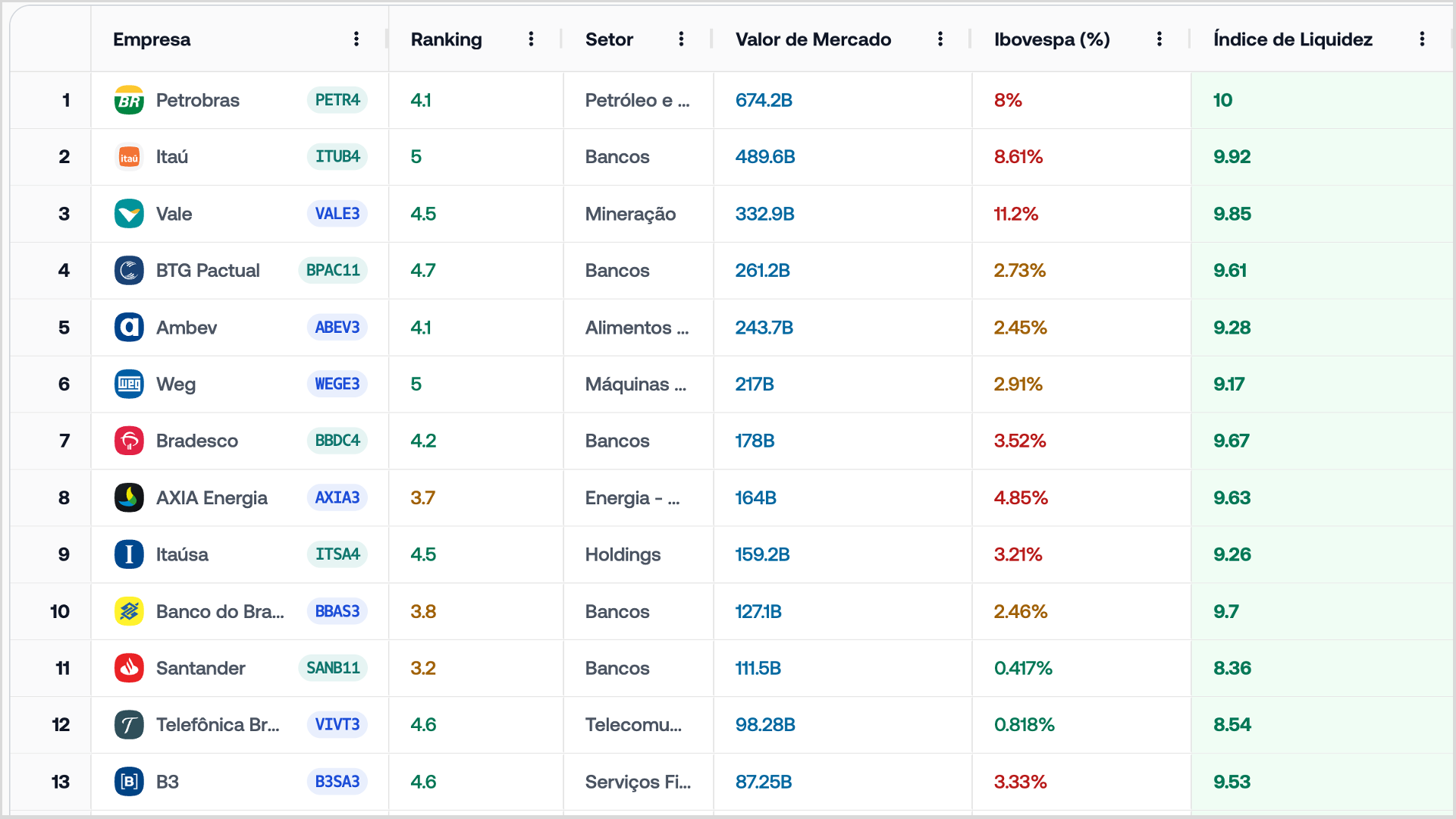Click the BBAS3 ticker badge
Viewport: 1456px width, 819px height.
coord(337,611)
